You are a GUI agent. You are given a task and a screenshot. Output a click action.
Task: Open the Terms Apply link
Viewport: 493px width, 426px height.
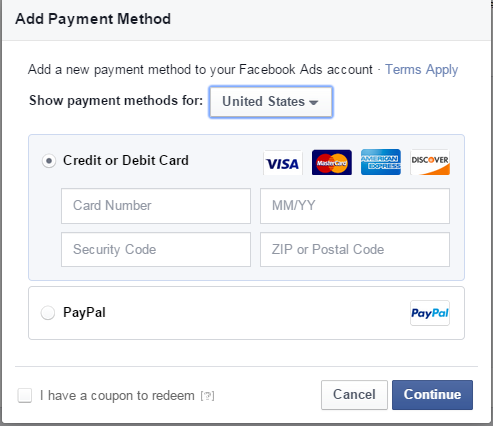tap(421, 70)
